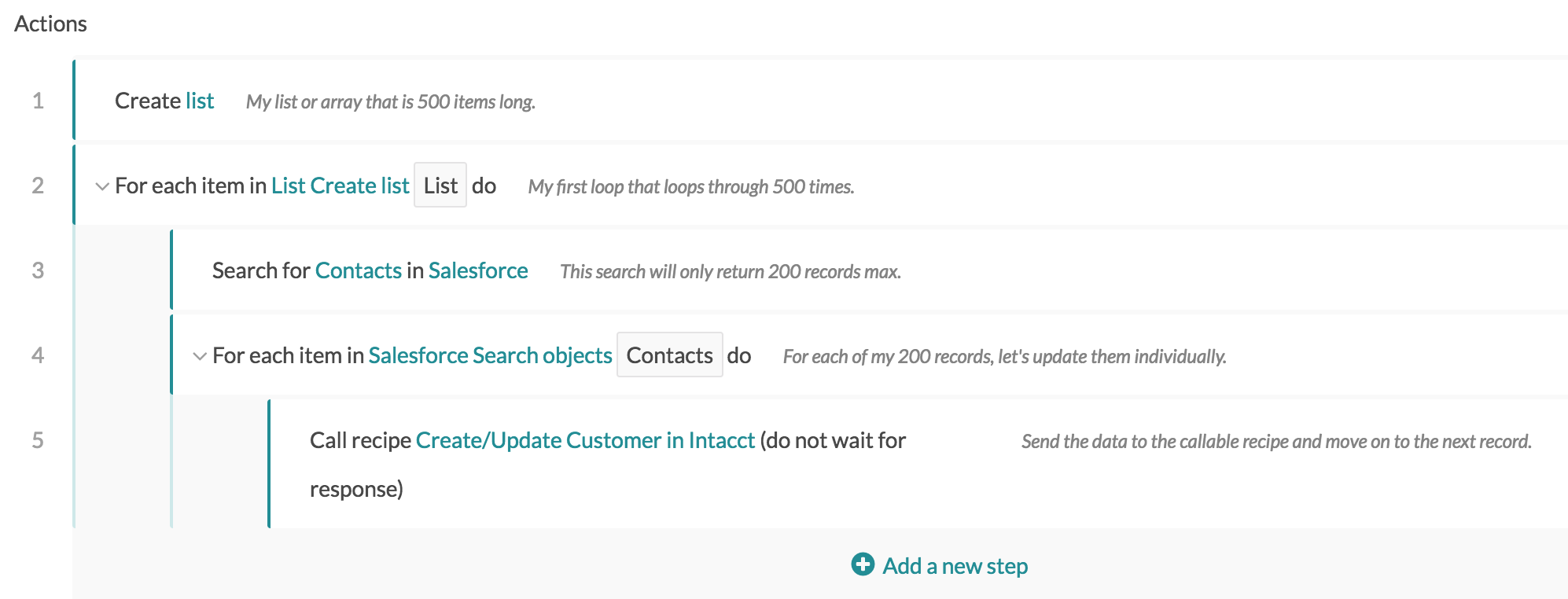Screen dimensions: 1568x599
Task: Edit the comment about 500 items long
Action: (x=391, y=102)
